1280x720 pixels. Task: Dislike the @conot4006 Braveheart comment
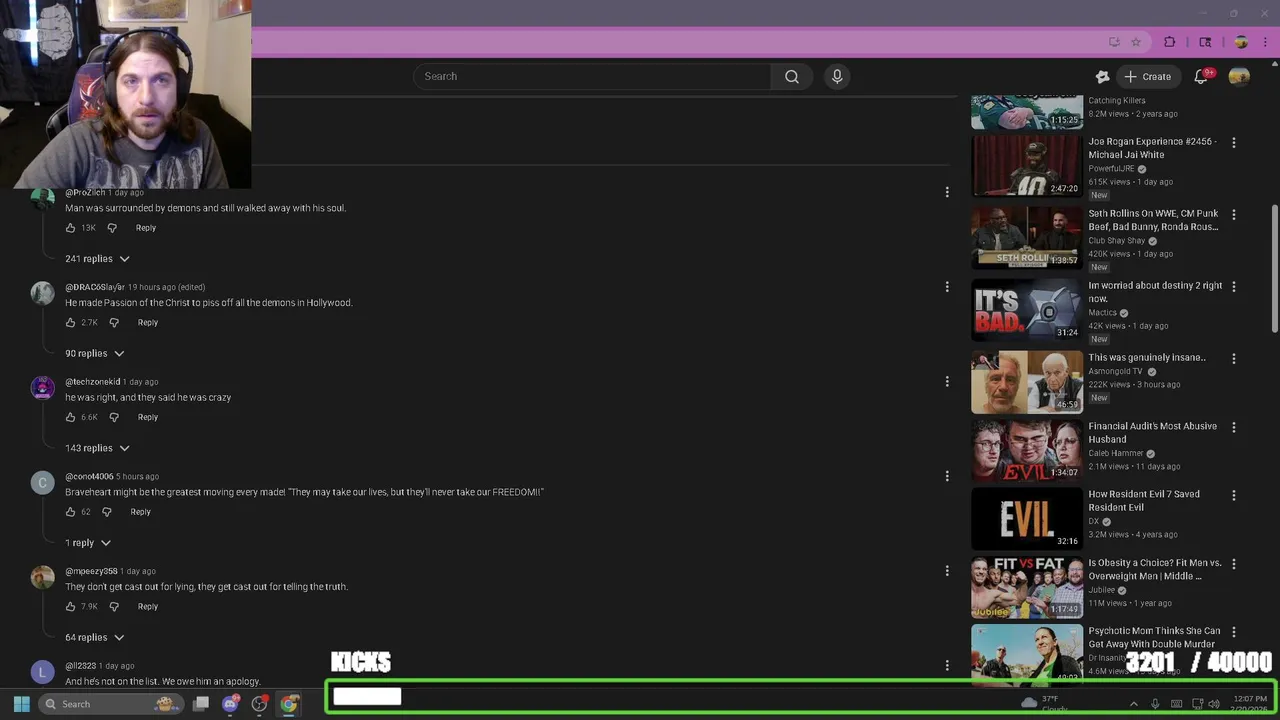tap(106, 512)
